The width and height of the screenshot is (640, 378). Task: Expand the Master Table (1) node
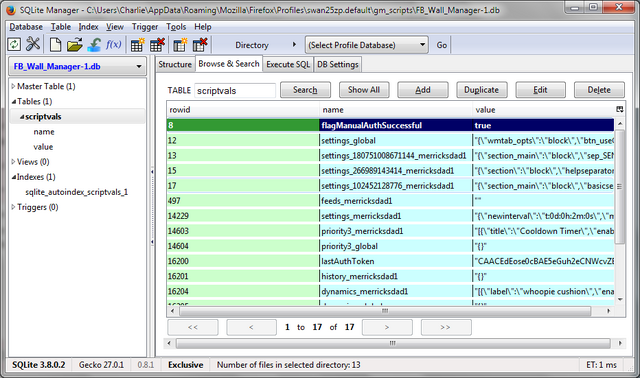coord(13,86)
